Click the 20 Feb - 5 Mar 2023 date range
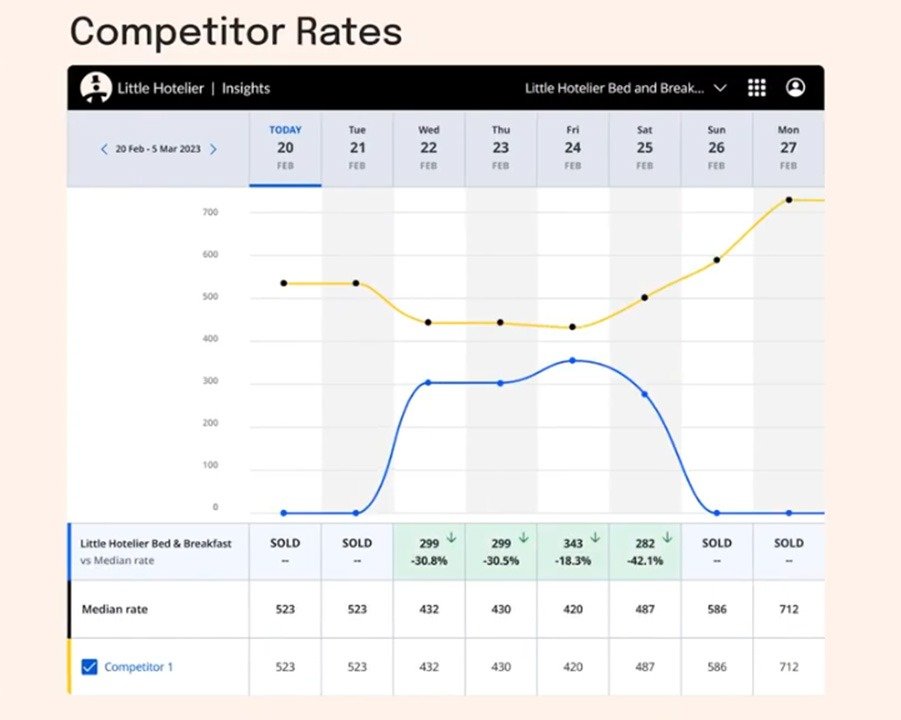Screen dimensions: 901x720 (x=158, y=148)
